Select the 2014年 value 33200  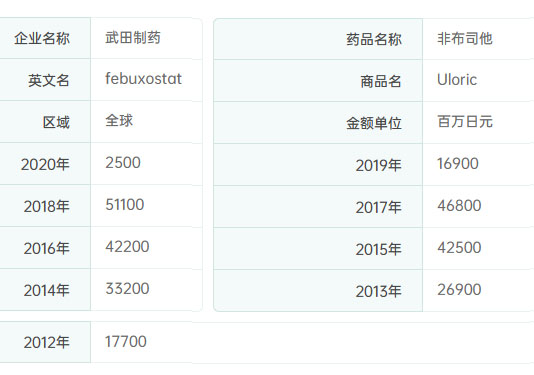coord(127,289)
